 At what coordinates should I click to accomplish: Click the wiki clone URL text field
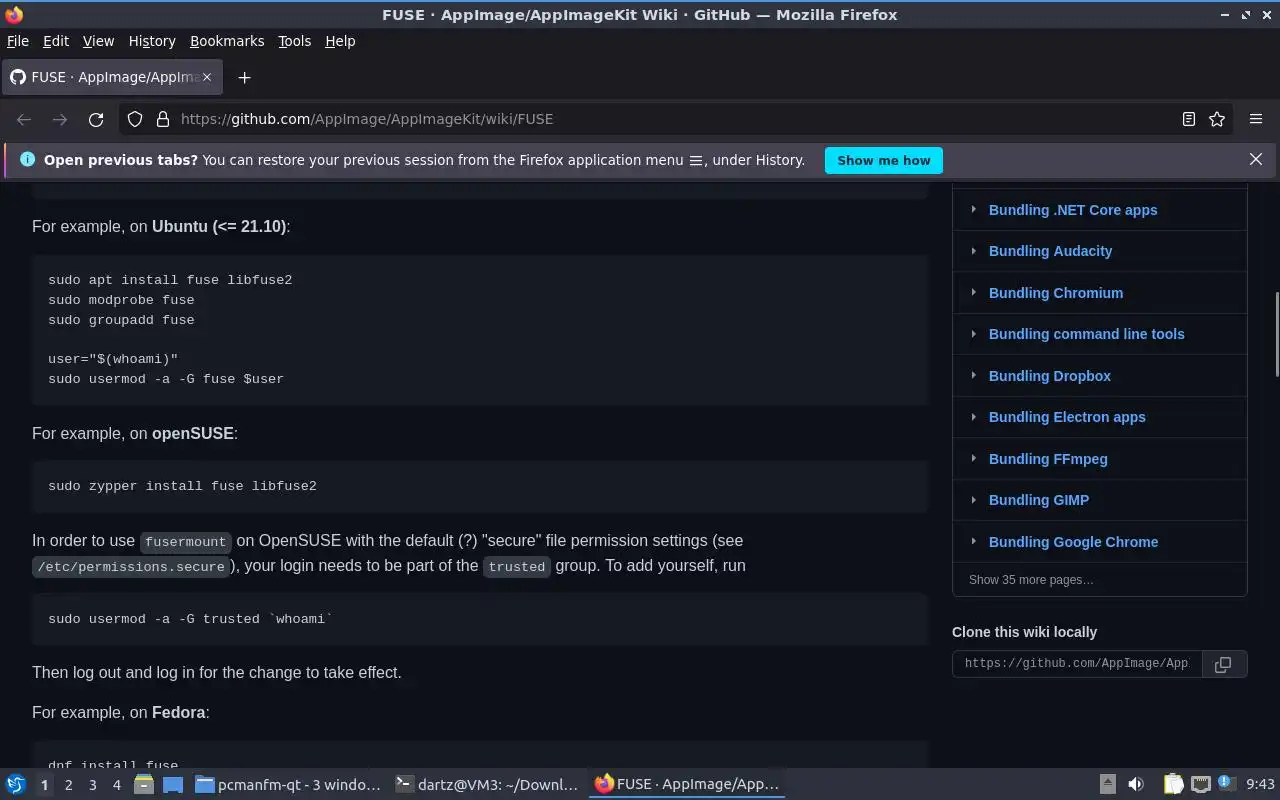pos(1076,664)
